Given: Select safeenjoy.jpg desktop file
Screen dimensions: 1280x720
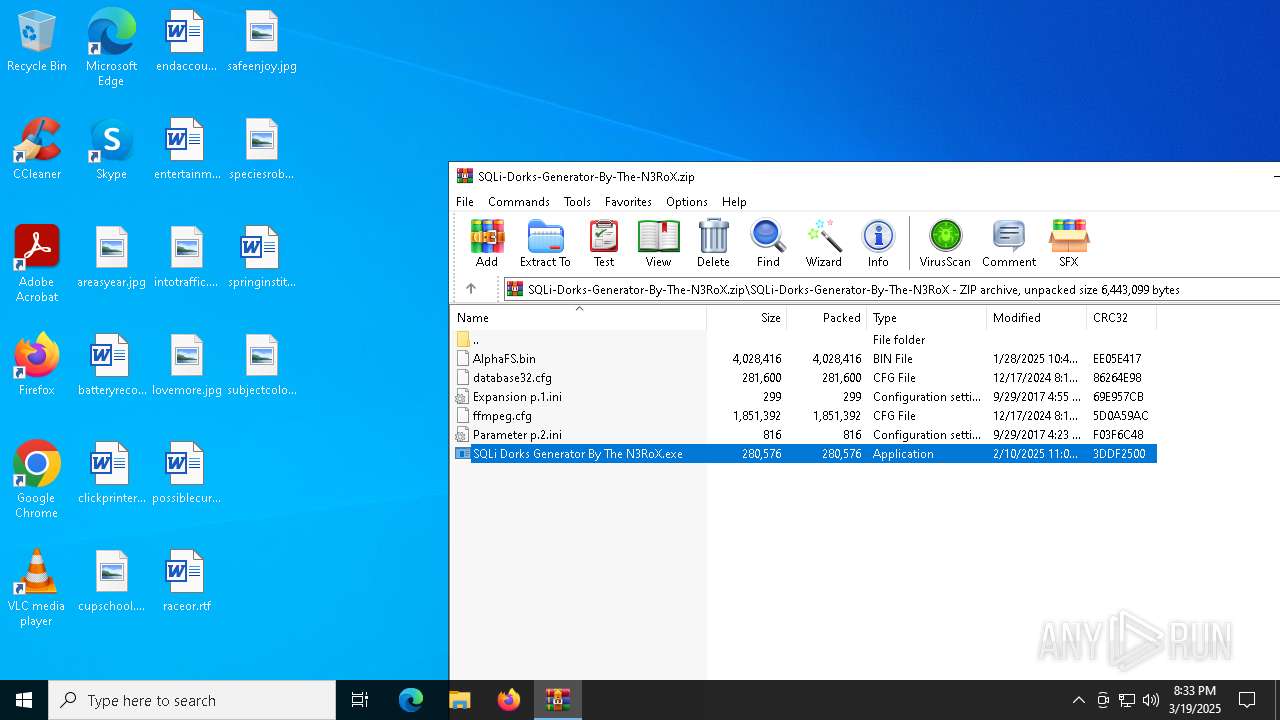Looking at the screenshot, I should click(262, 42).
